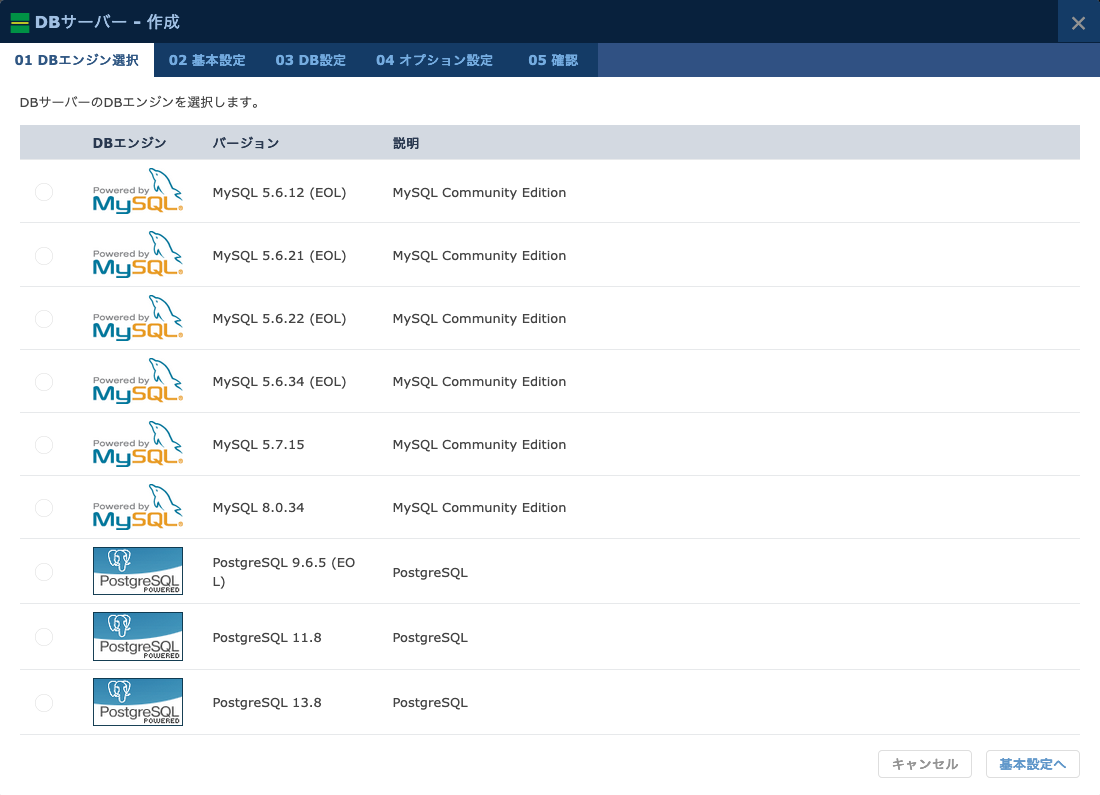1100x795 pixels.
Task: Open the 05 確認 tab
Action: (x=553, y=60)
